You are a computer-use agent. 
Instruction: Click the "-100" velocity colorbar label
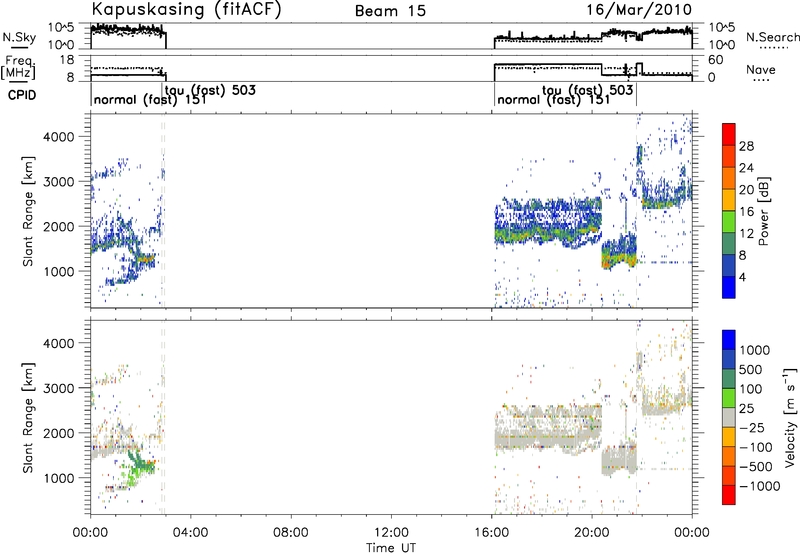756,447
